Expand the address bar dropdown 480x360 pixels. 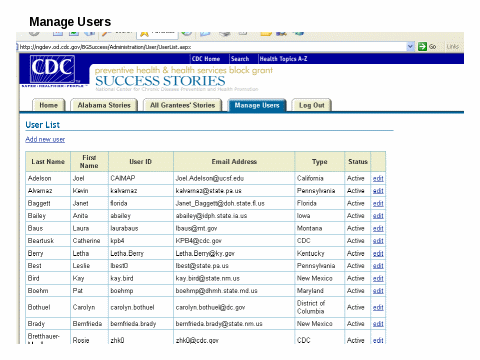click(410, 47)
